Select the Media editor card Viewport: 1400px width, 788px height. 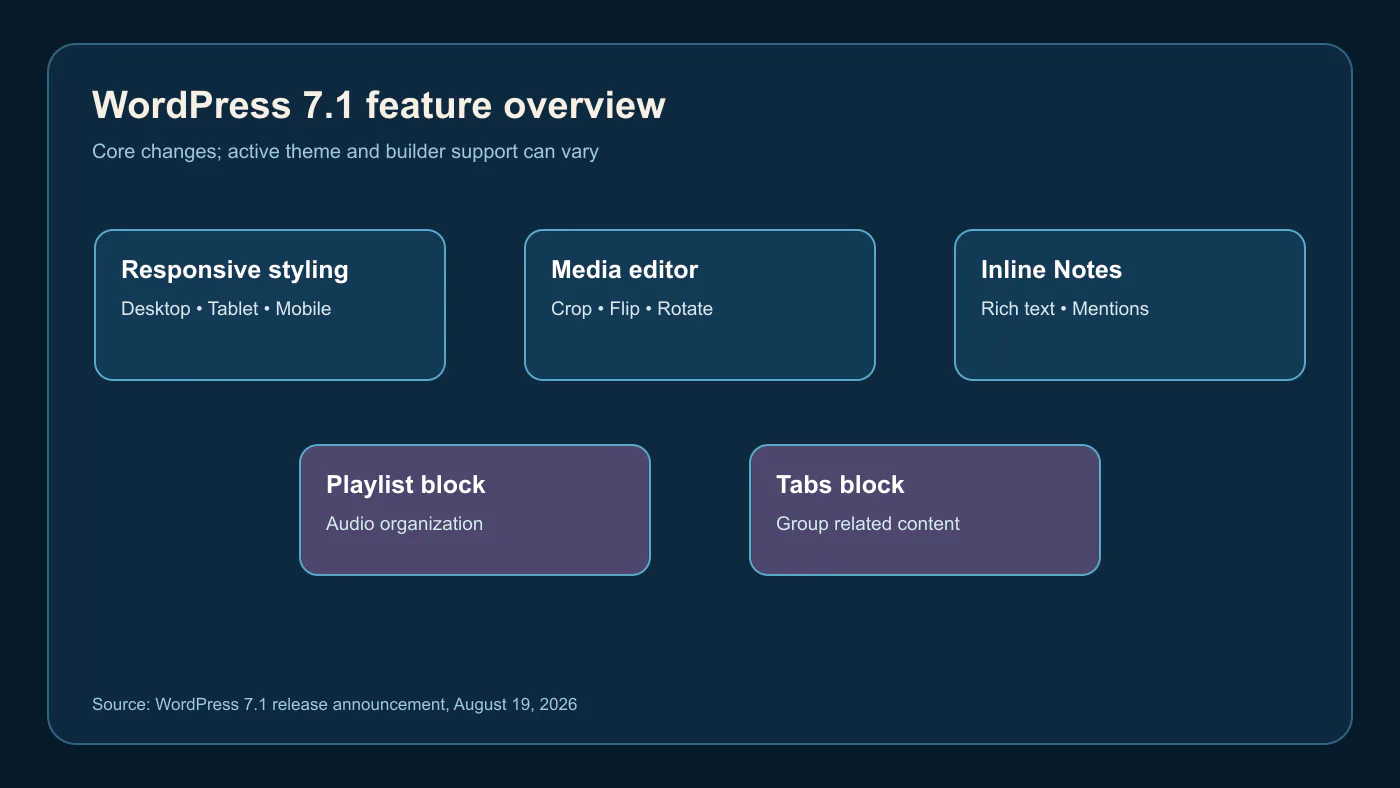tap(700, 305)
